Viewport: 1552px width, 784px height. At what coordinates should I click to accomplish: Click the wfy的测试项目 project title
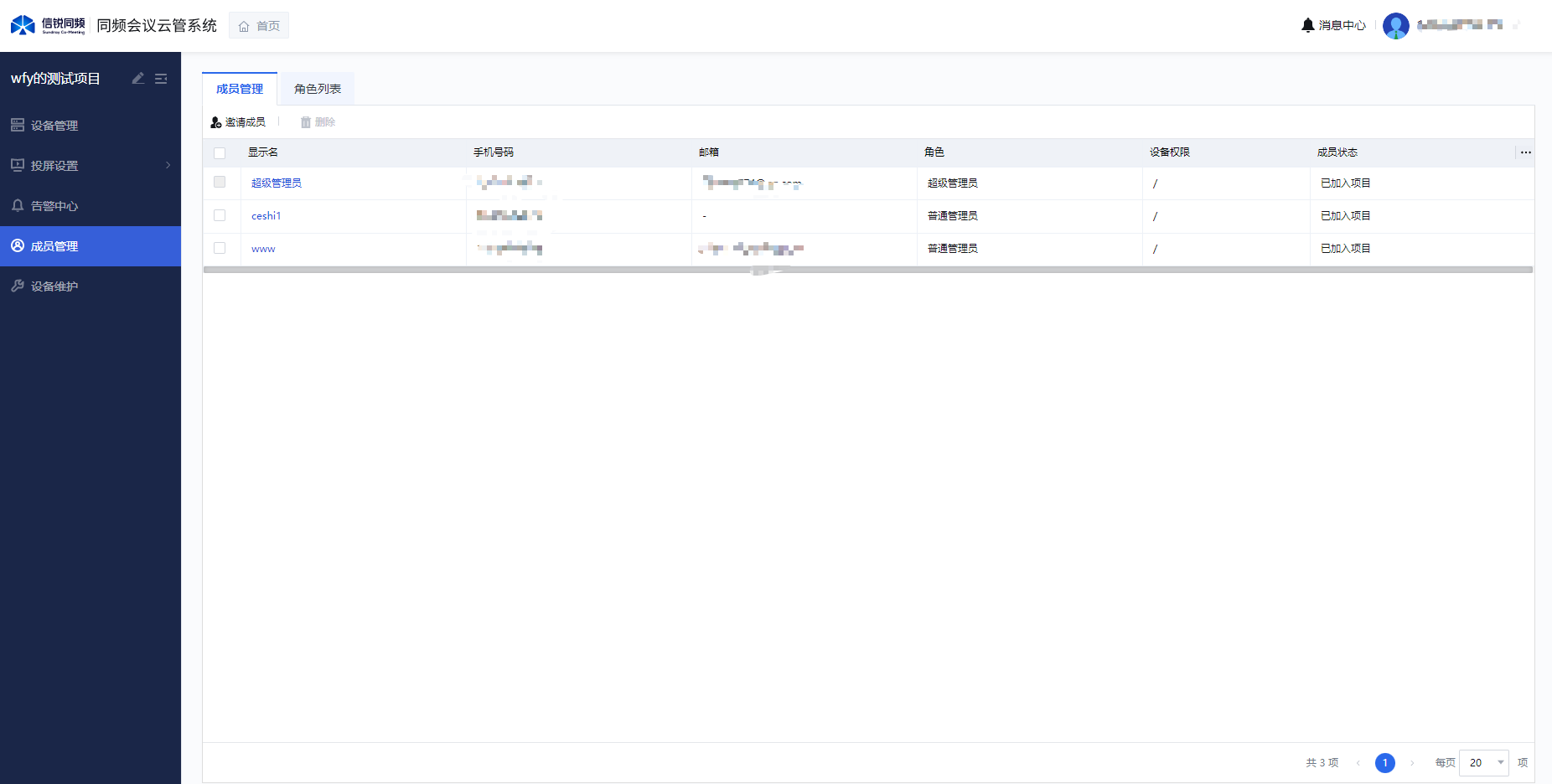55,79
